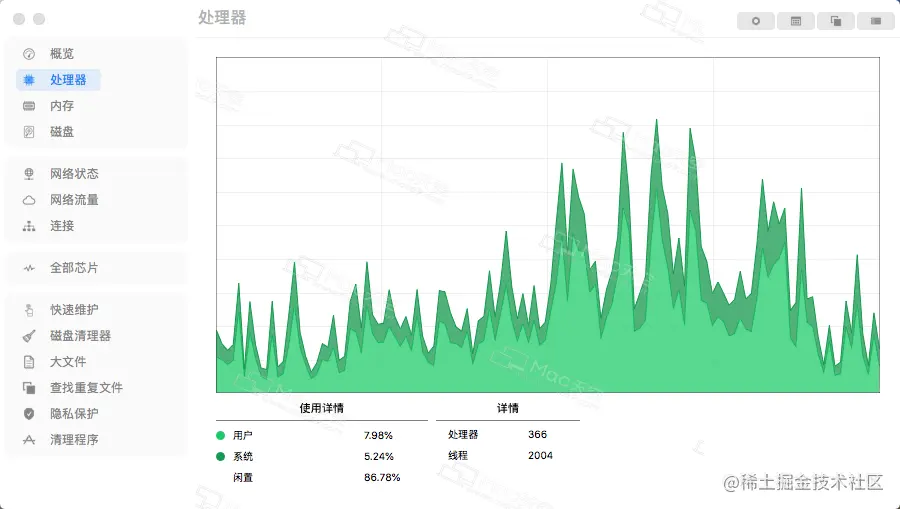The width and height of the screenshot is (900, 509).
Task: Click the light green 用户 legend dot
Action: 220,436
